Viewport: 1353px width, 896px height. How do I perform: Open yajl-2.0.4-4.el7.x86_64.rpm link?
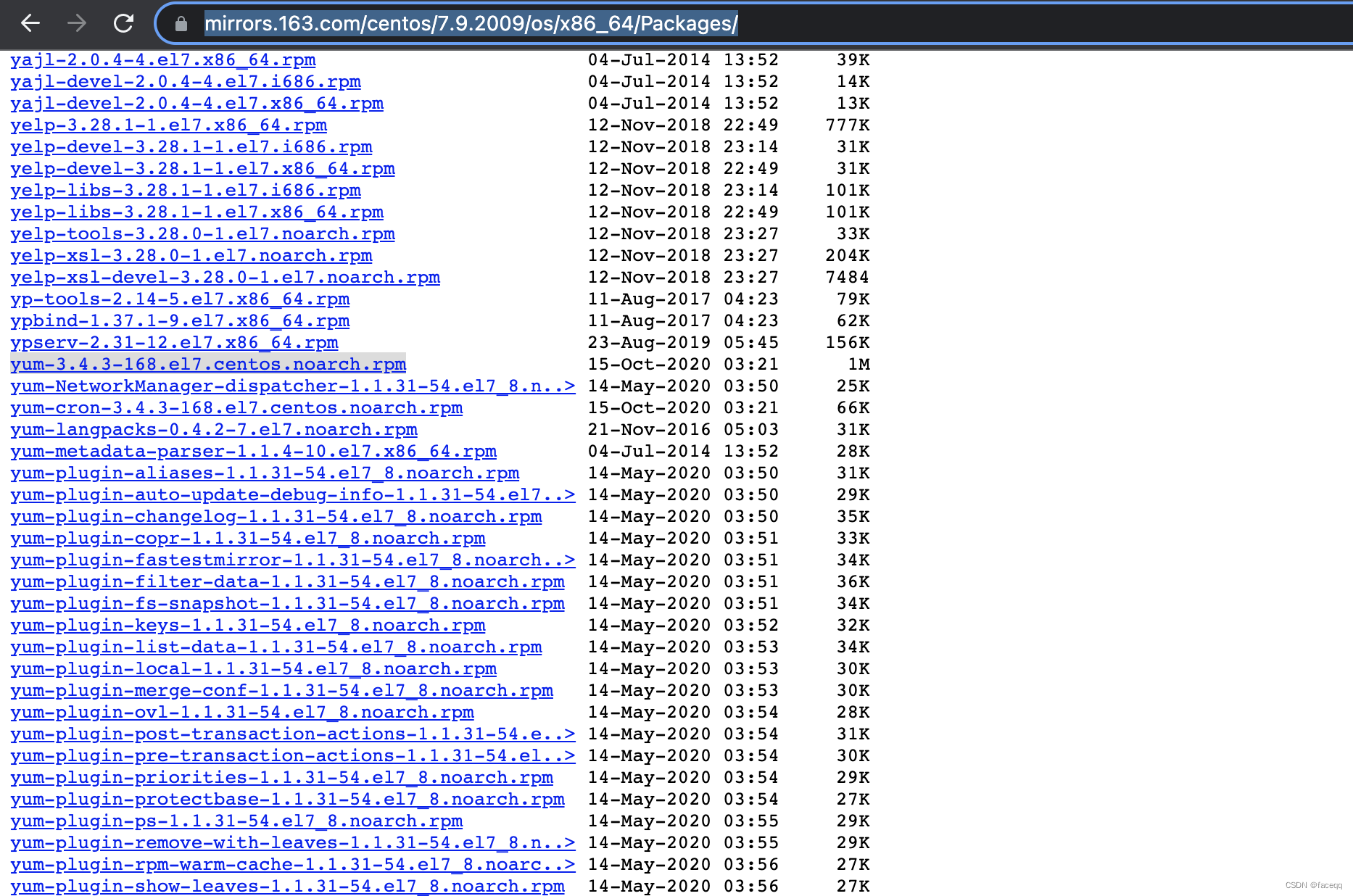(x=163, y=60)
